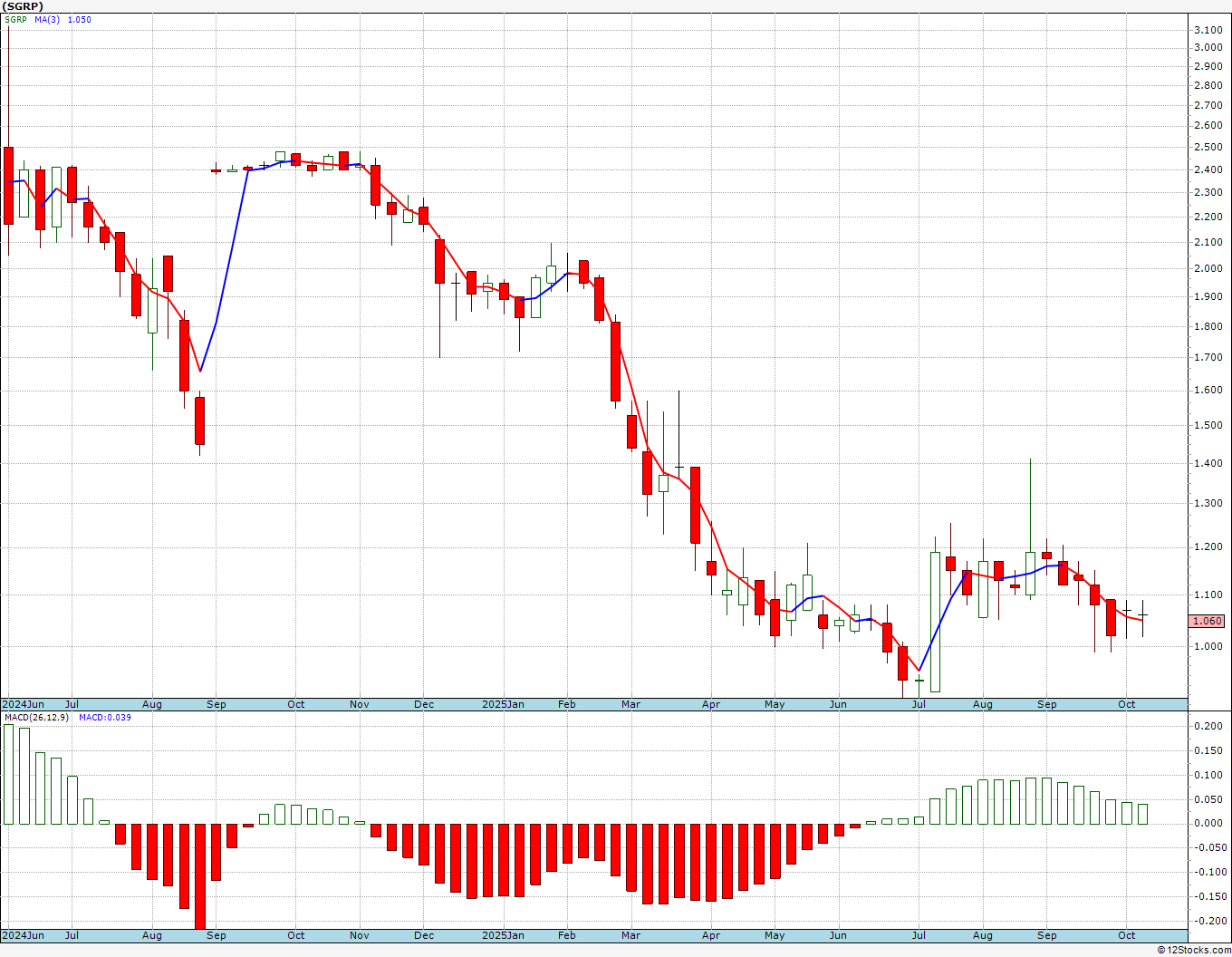Viewport: 1232px width, 957px height.
Task: Select Nov on the MACD panel date axis
Action: [360, 935]
